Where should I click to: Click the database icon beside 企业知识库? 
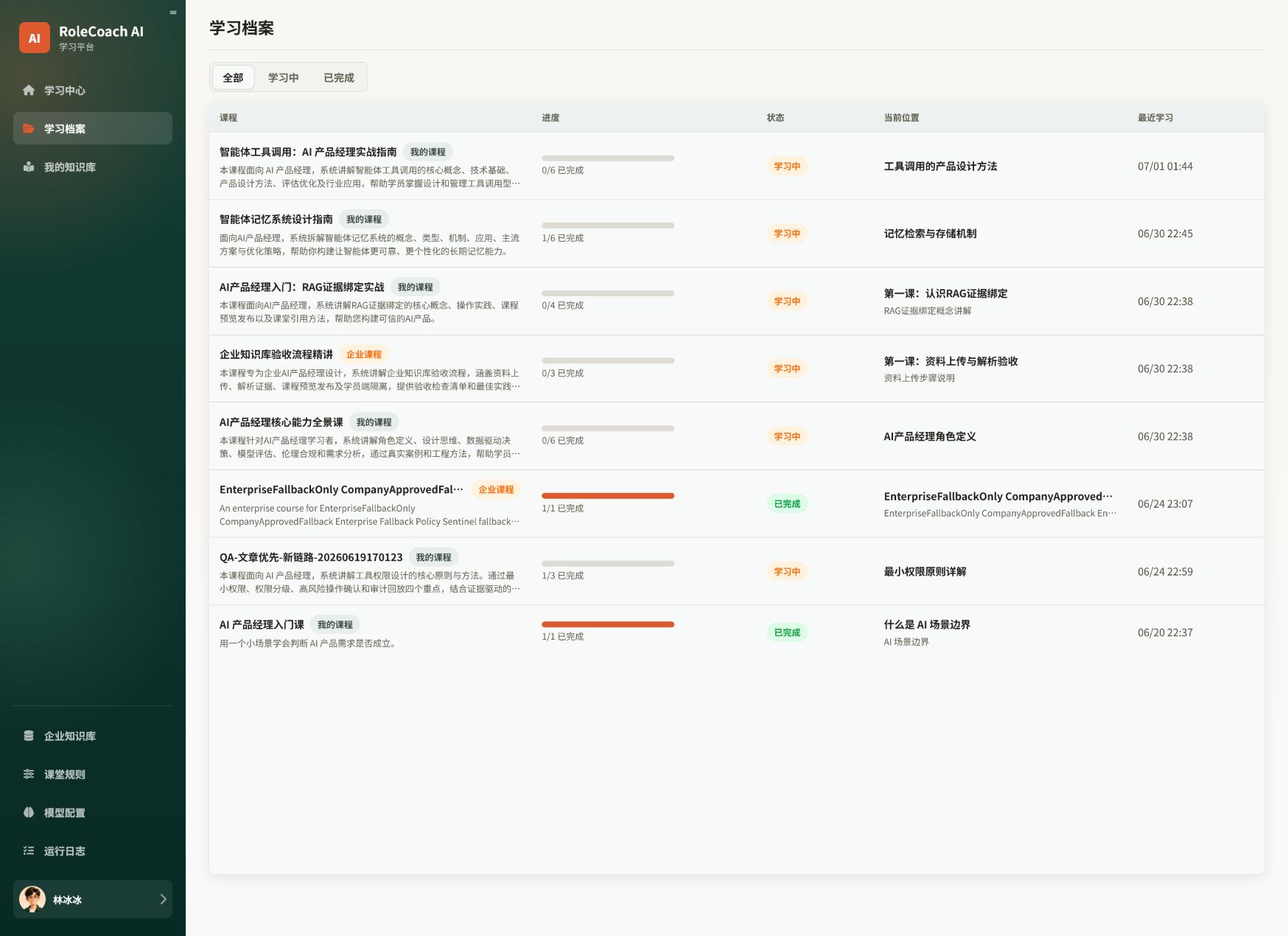coord(29,736)
